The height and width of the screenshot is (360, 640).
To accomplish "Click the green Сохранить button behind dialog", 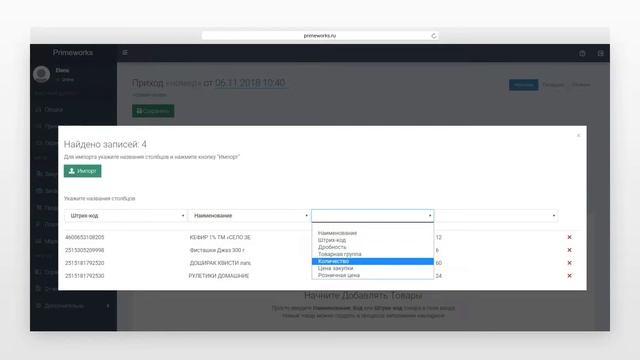I will pyautogui.click(x=153, y=111).
